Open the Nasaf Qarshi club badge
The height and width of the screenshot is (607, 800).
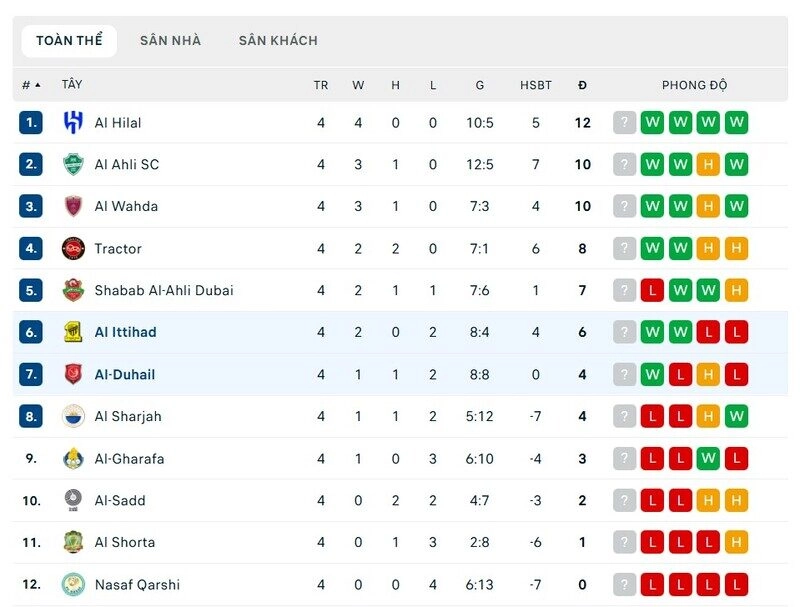75,584
